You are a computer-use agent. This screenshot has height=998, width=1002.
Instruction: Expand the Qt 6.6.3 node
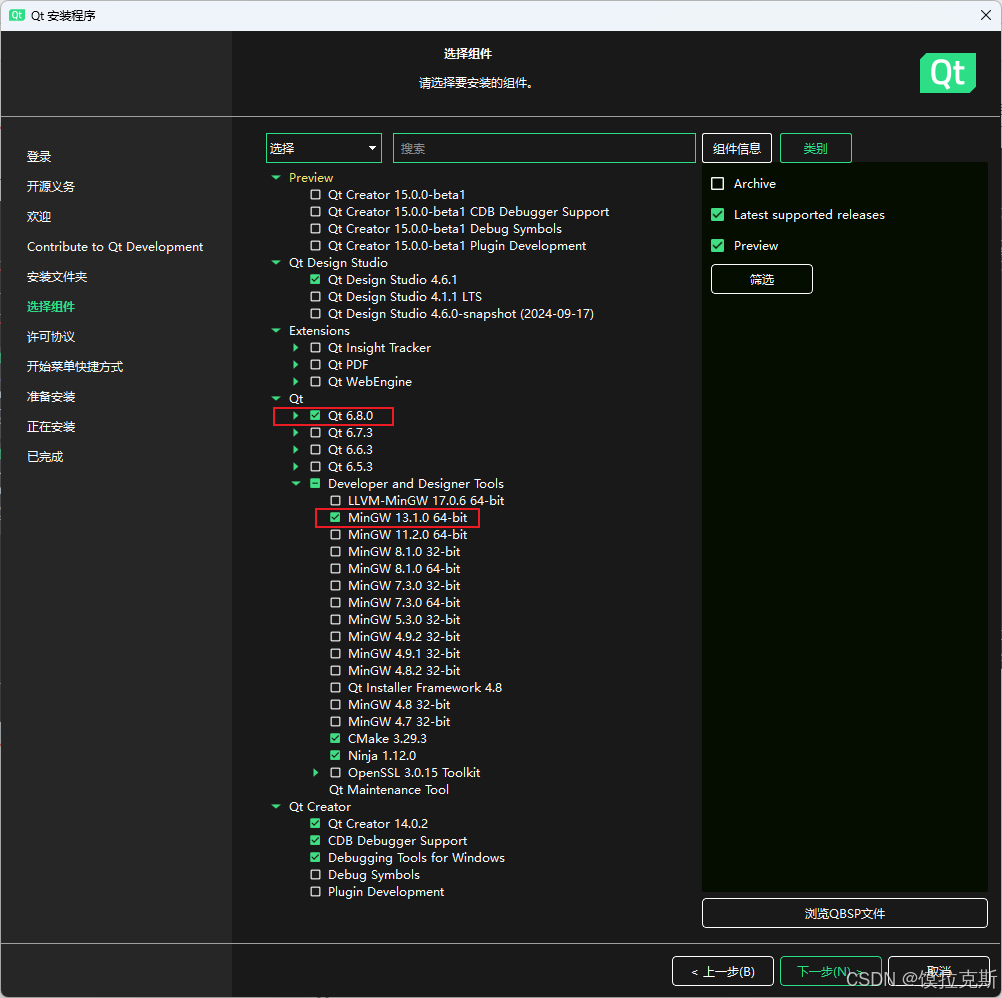tap(296, 449)
